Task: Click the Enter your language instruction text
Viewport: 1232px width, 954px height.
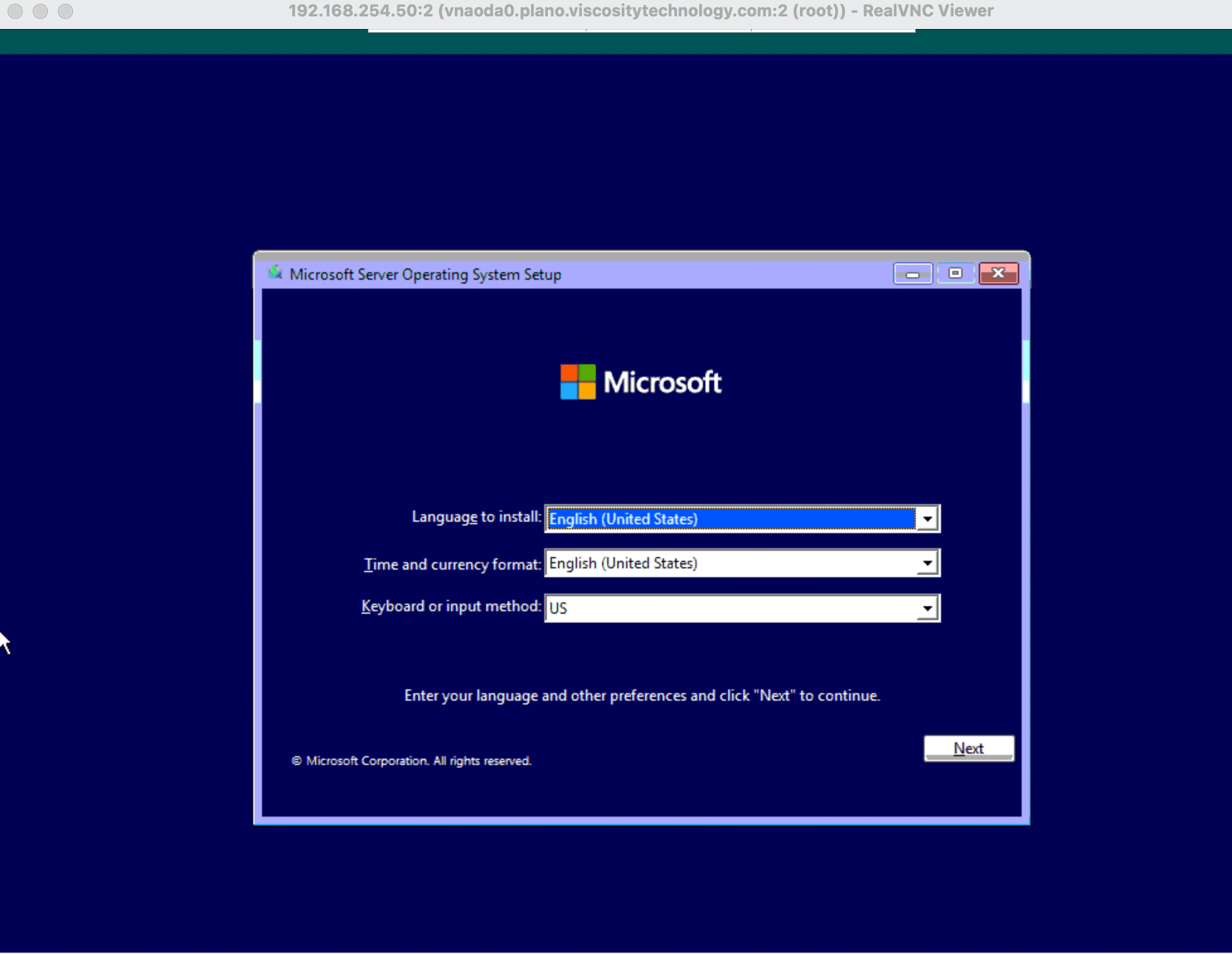Action: [x=642, y=696]
